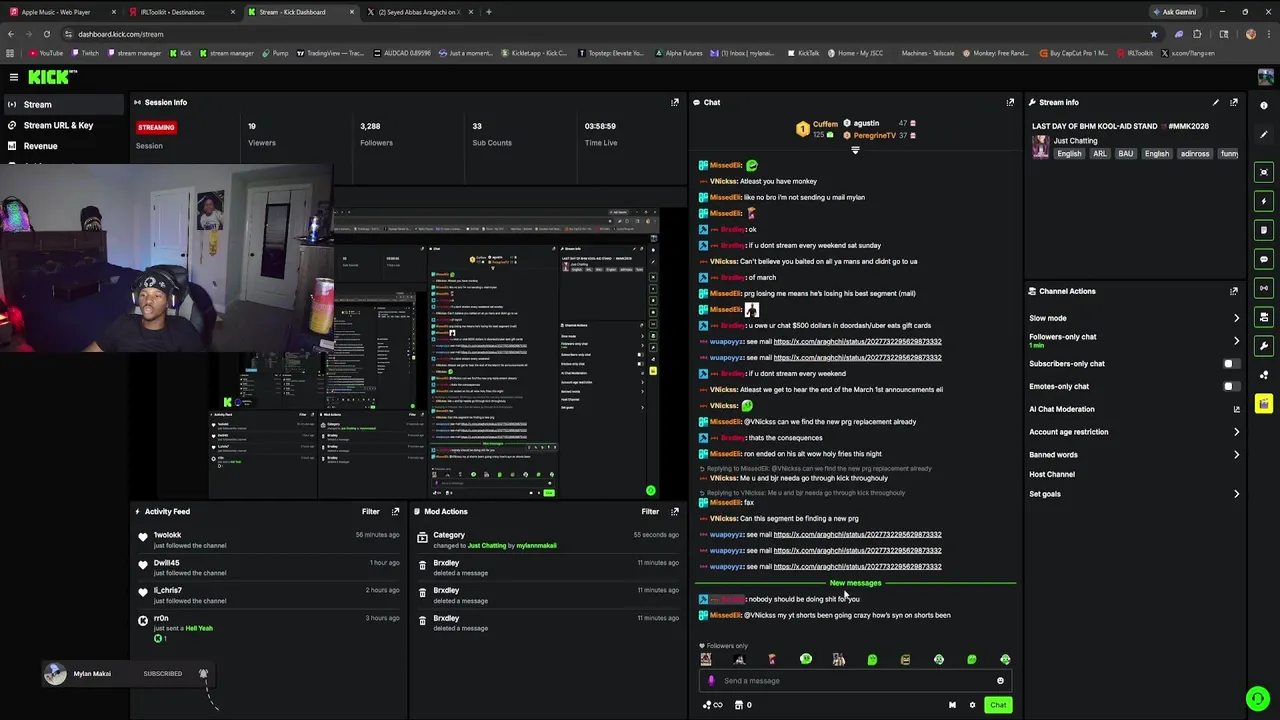Click the Send a message input field
This screenshot has height=720, width=1280.
(x=856, y=681)
